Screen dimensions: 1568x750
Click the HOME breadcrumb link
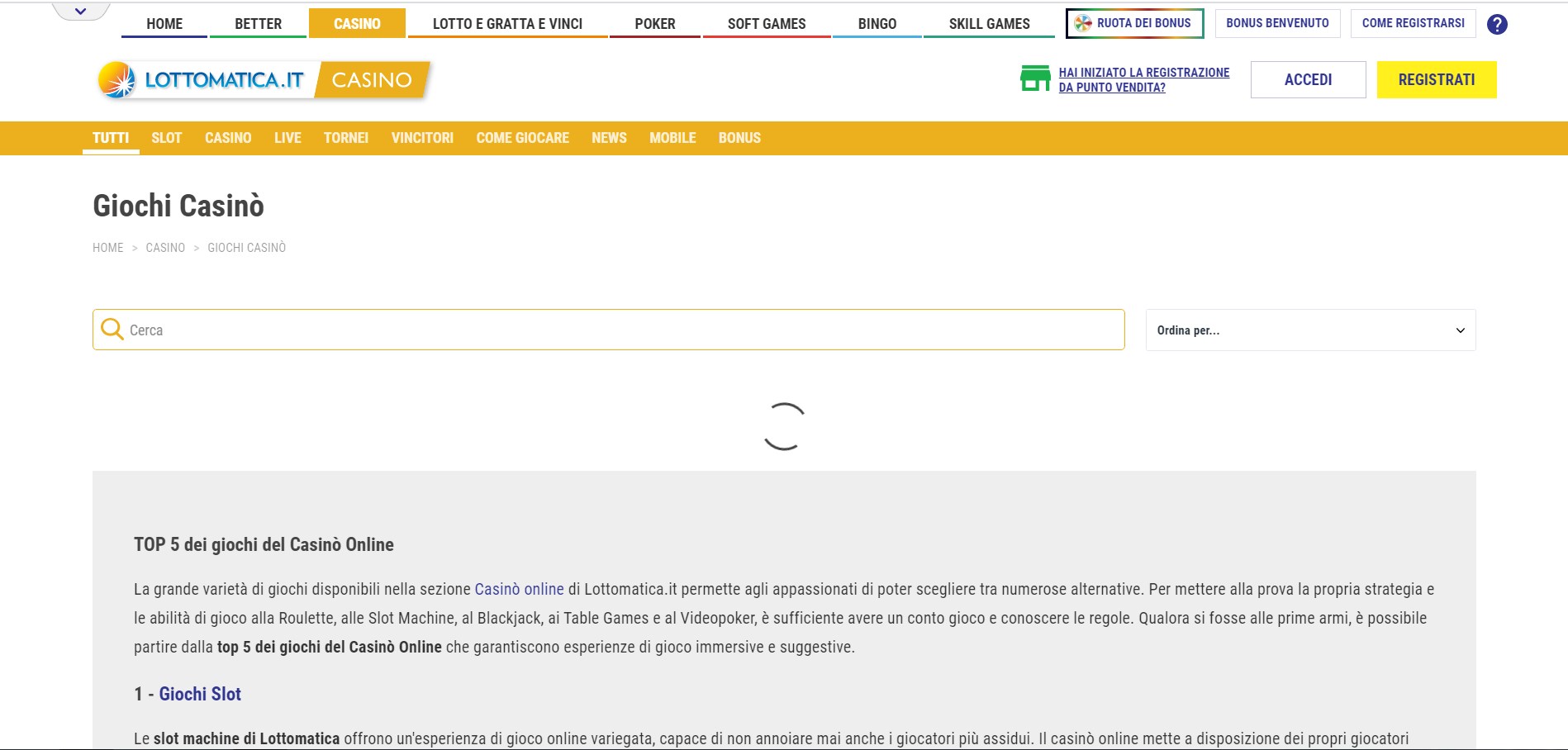coord(107,248)
